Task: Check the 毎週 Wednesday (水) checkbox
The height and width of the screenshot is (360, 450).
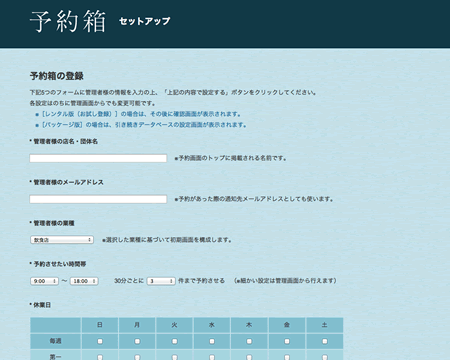Action: coord(212,341)
